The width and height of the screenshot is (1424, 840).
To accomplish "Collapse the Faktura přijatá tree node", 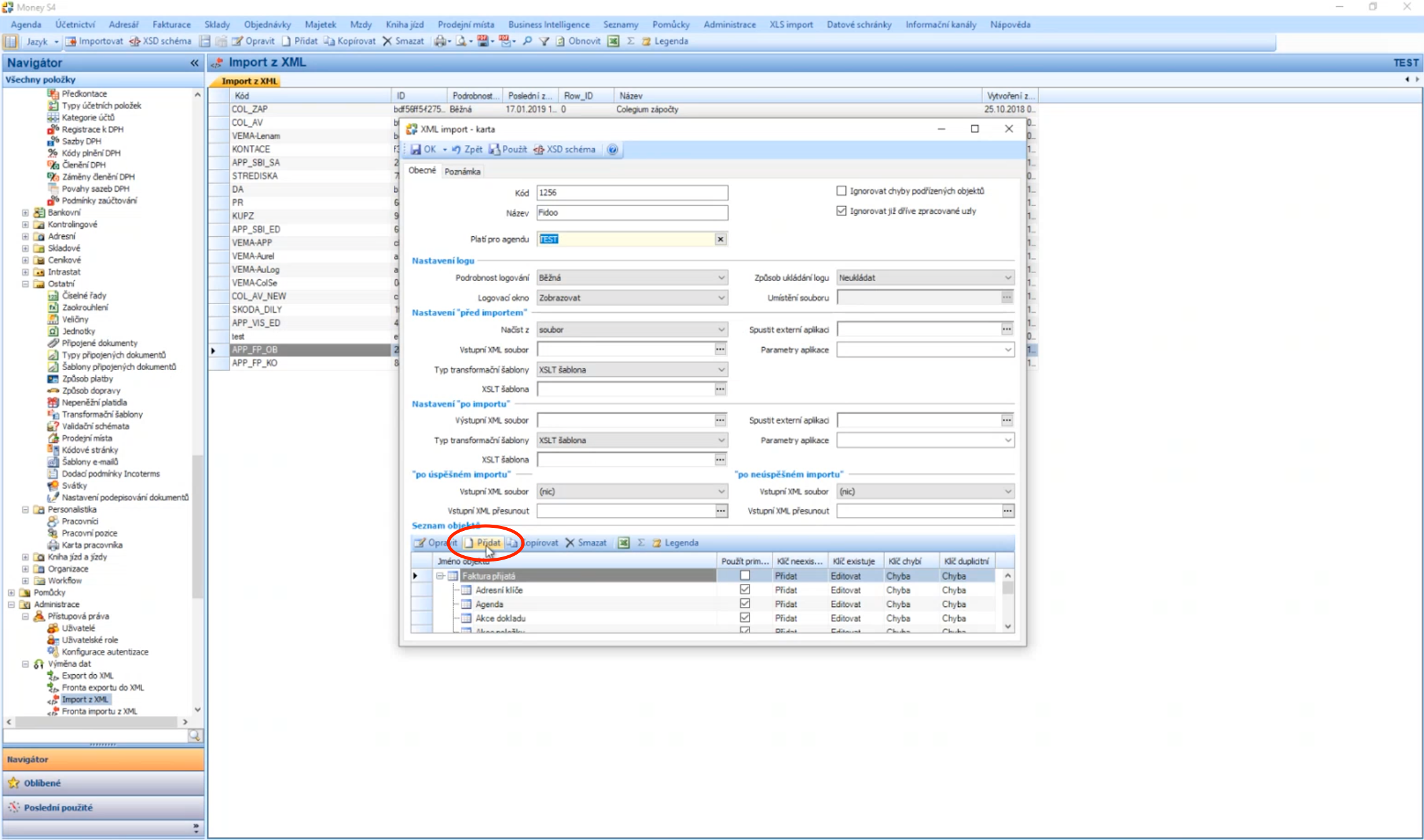I will click(x=440, y=576).
